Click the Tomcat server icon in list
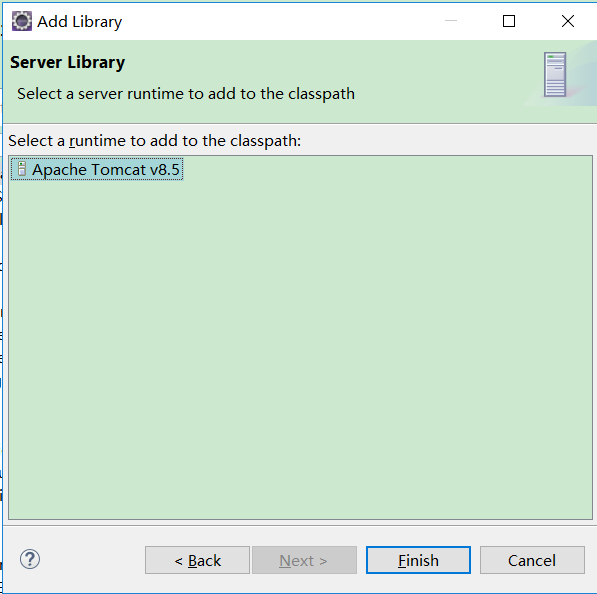This screenshot has width=597, height=594. (22, 169)
